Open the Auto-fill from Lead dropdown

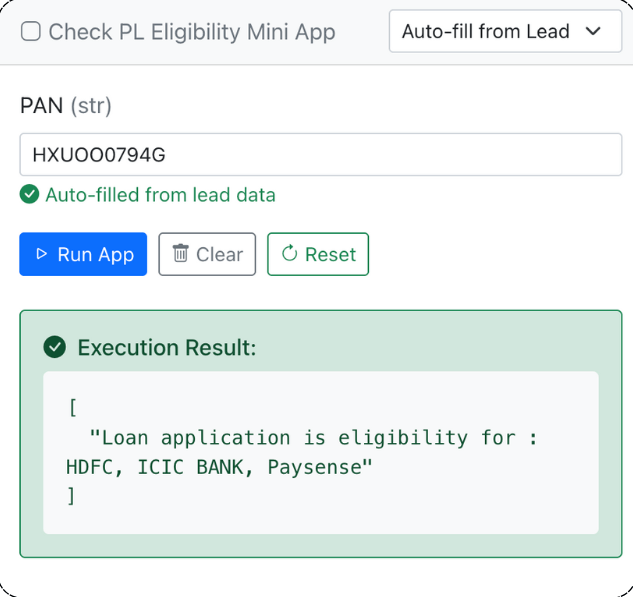(505, 31)
